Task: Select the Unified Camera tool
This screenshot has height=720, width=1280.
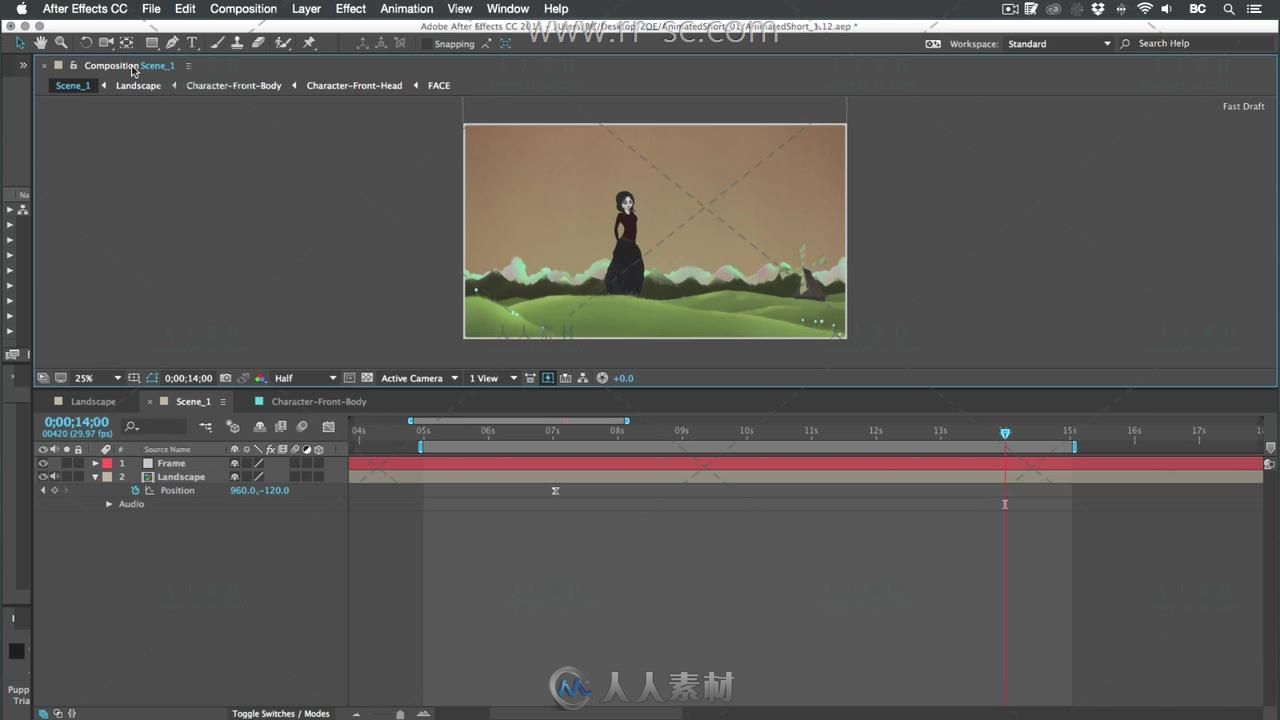Action: click(x=106, y=43)
